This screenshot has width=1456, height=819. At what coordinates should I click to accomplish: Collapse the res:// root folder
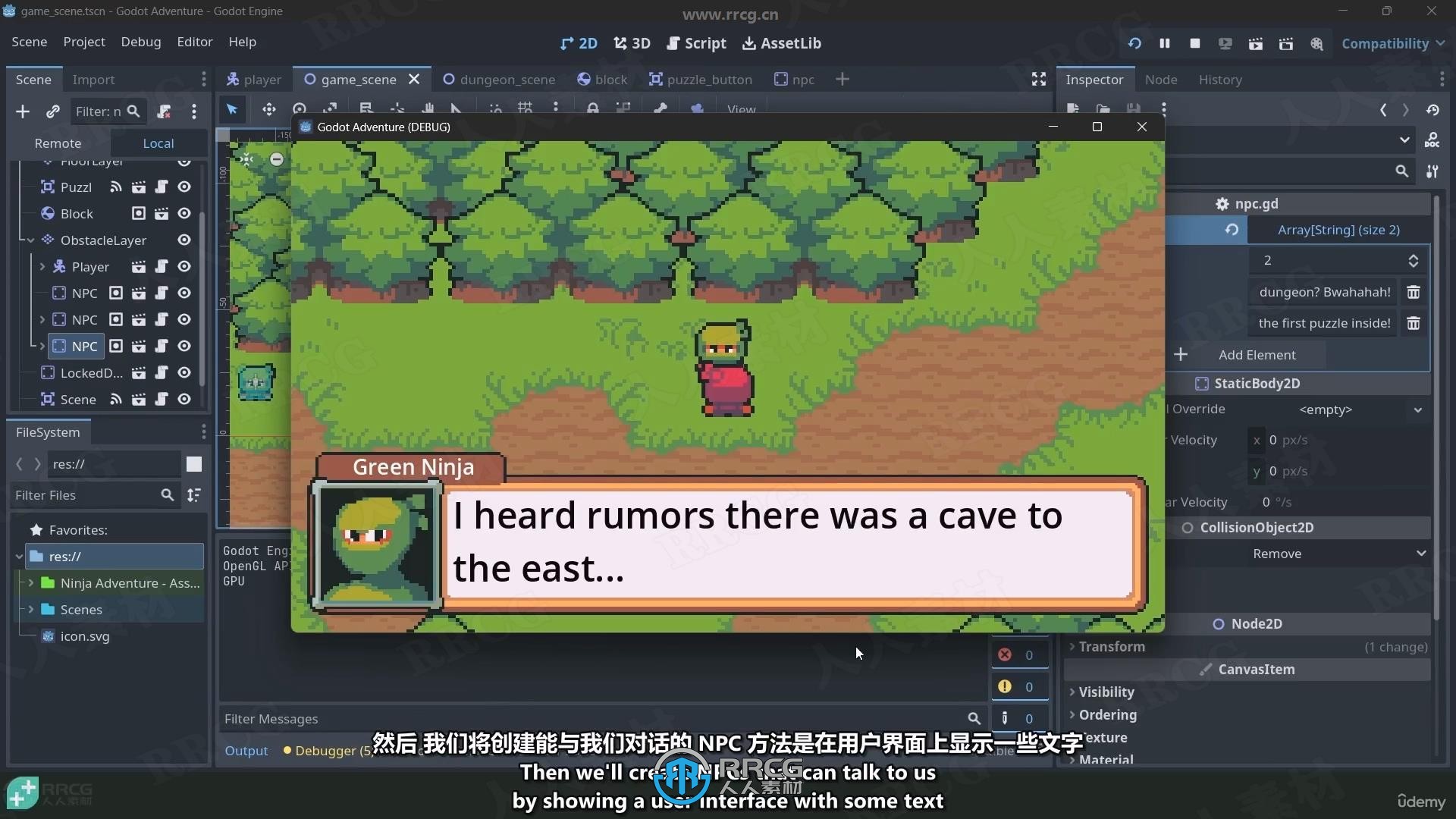click(19, 556)
